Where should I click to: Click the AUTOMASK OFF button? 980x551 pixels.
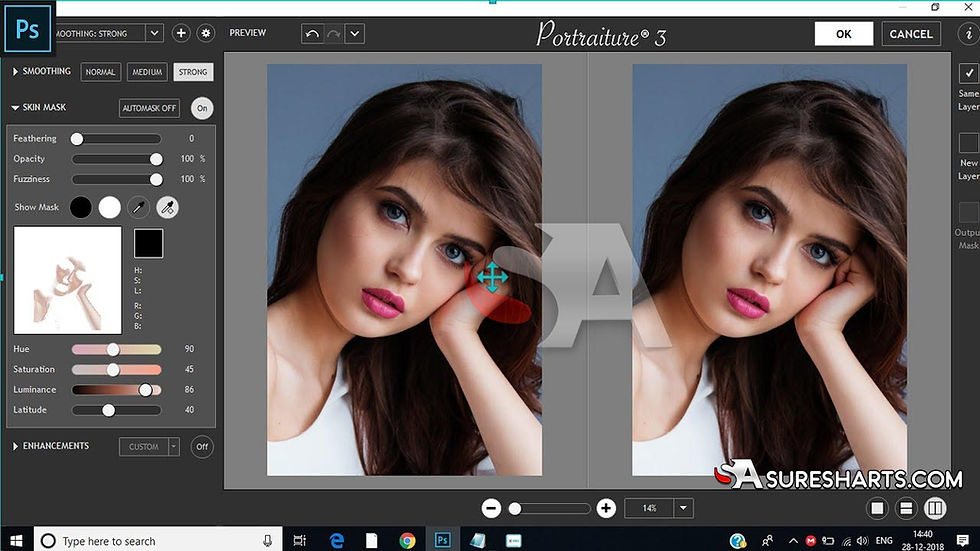point(149,108)
